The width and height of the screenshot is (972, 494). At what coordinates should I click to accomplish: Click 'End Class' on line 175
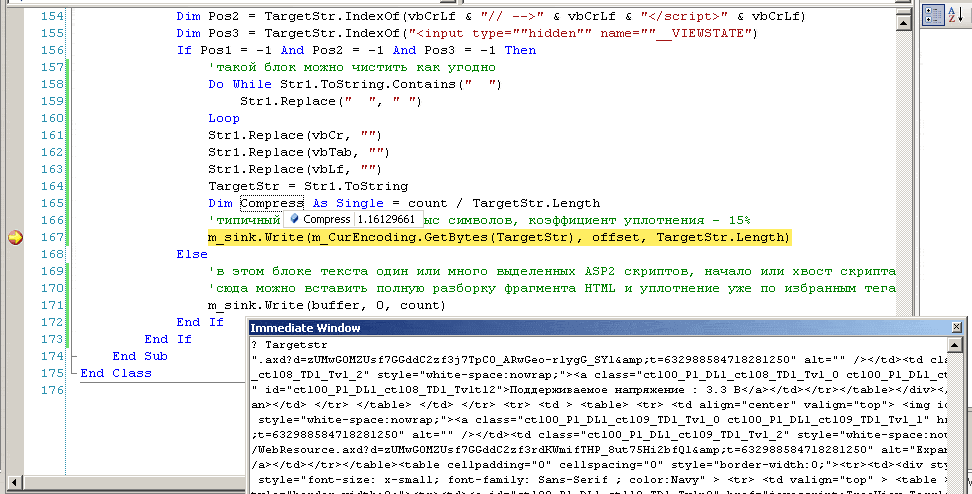tap(116, 373)
